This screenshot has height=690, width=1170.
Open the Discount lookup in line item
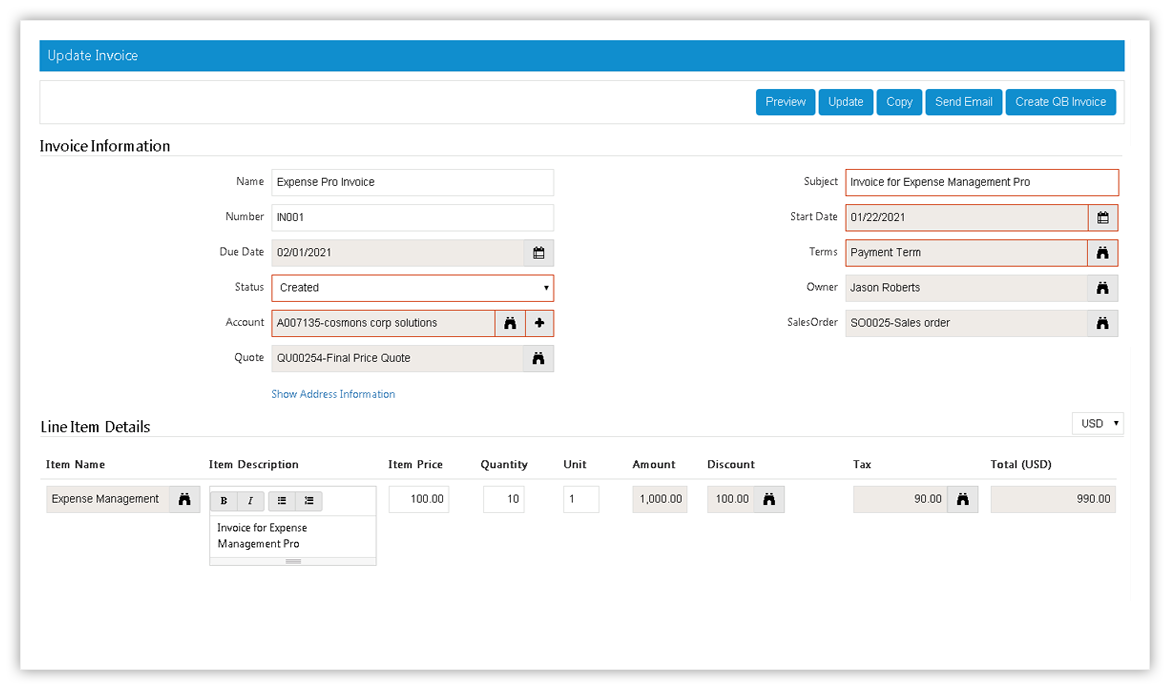[769, 499]
